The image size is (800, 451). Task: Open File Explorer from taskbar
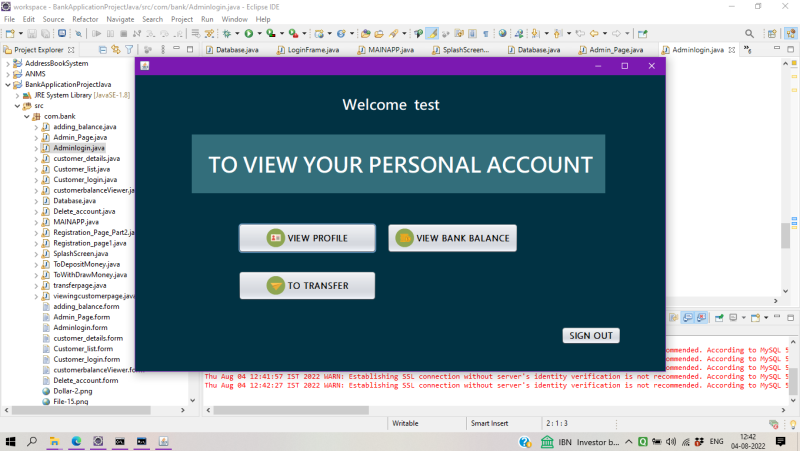54,441
